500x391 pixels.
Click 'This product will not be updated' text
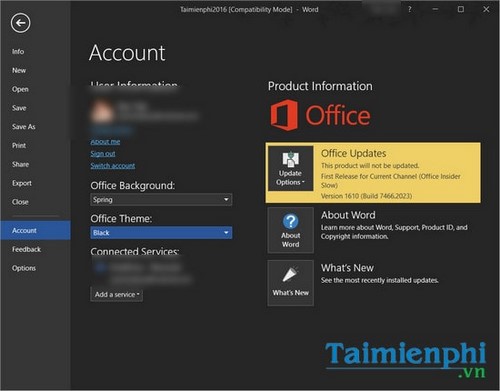click(370, 166)
